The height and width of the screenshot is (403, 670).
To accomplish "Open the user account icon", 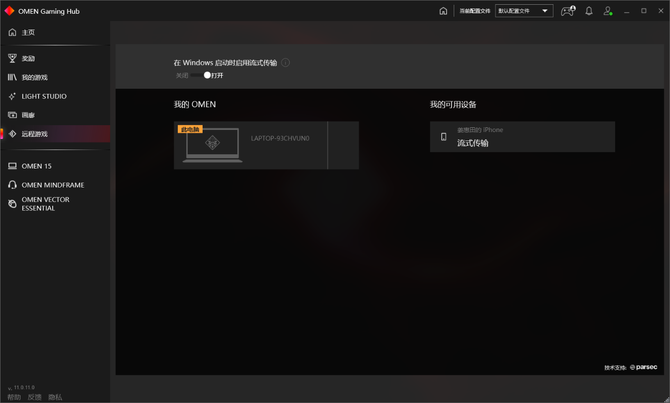I will tap(608, 11).
